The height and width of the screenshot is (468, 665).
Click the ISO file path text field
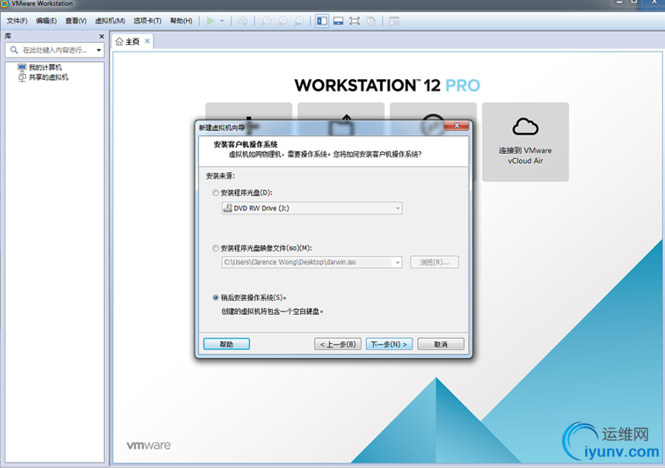click(307, 262)
